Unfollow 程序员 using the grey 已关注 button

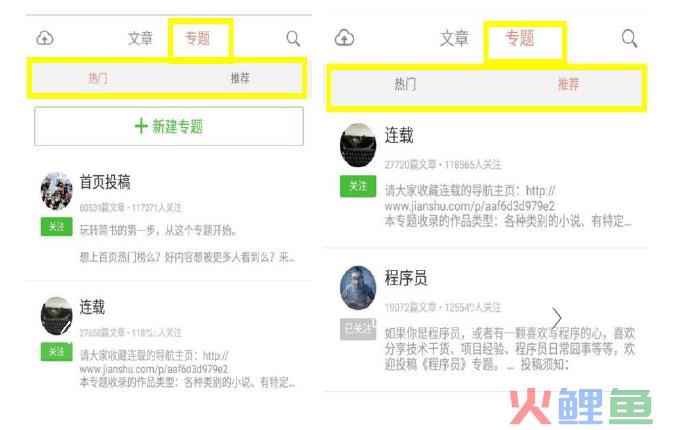358,329
